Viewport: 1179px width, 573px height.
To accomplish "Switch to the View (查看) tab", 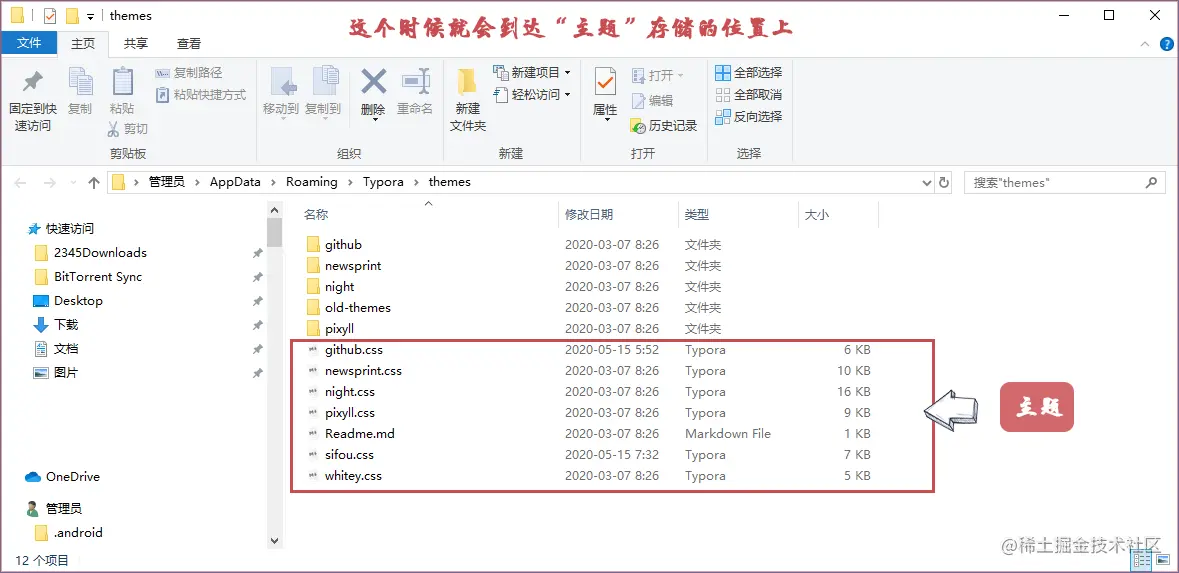I will (189, 43).
